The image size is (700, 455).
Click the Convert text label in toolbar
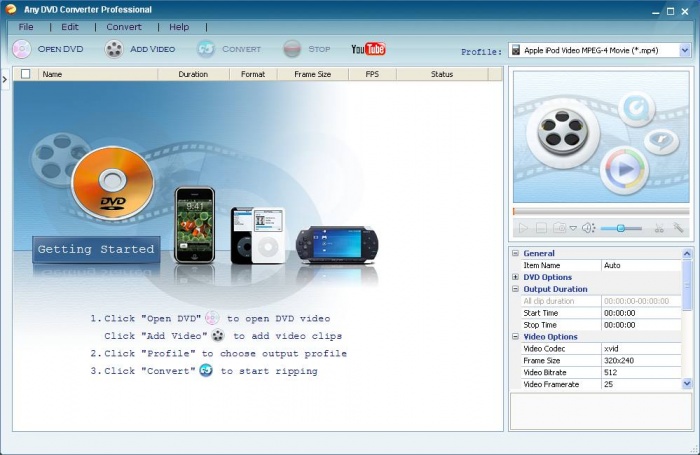pos(242,49)
